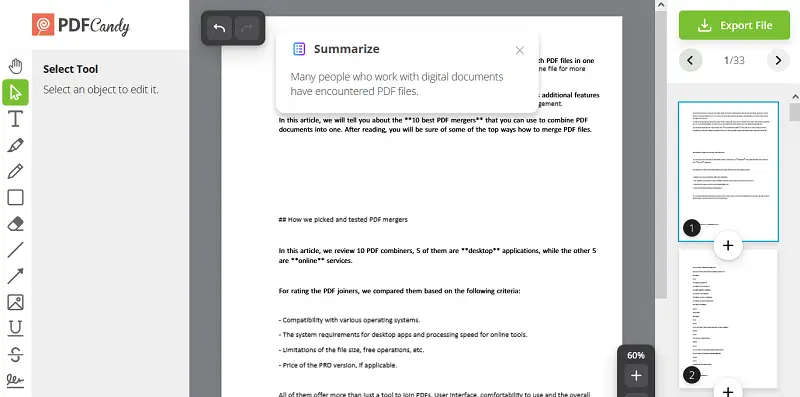The image size is (800, 397).
Task: Click the document scrollbar up arrow
Action: 661,5
